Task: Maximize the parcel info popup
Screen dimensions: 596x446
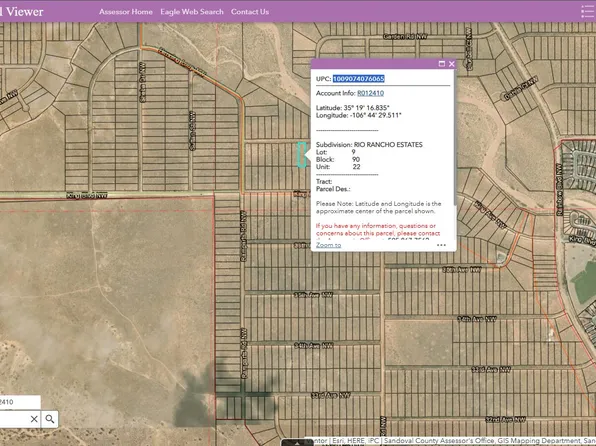Action: tap(442, 64)
